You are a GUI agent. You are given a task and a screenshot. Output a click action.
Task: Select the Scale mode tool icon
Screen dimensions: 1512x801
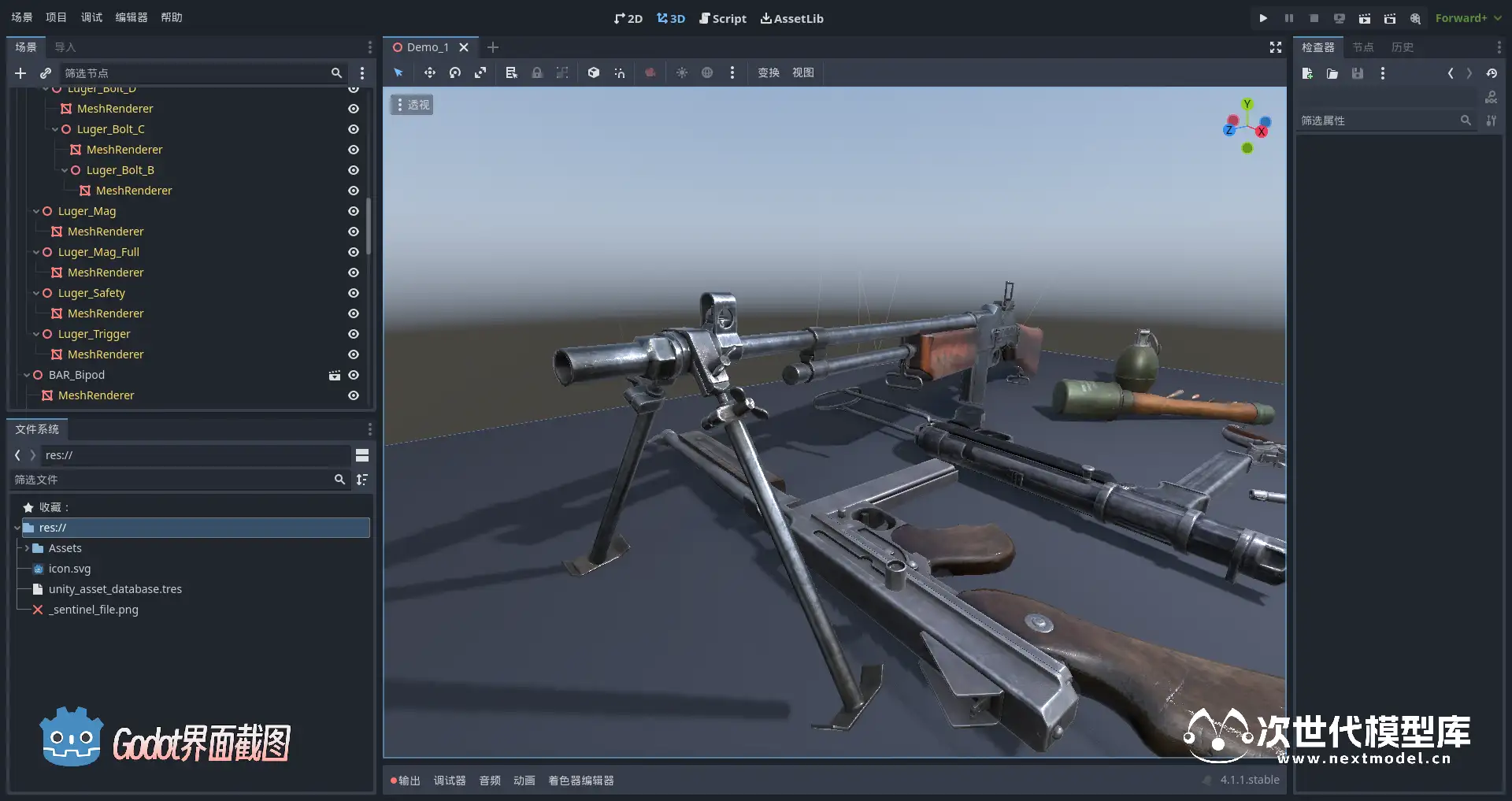(x=480, y=72)
